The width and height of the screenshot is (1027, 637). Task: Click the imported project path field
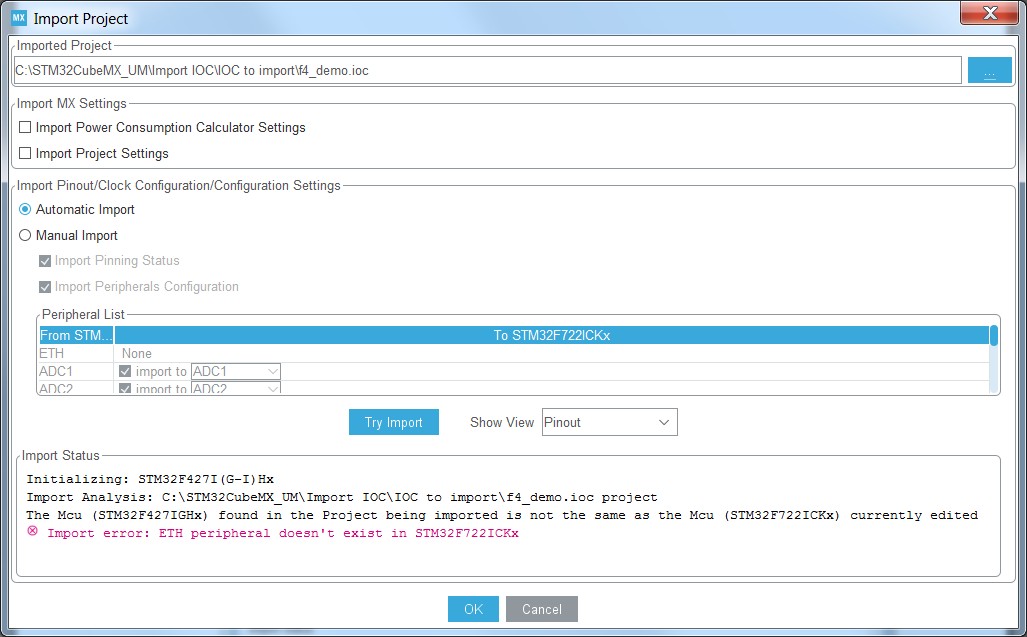tap(488, 70)
